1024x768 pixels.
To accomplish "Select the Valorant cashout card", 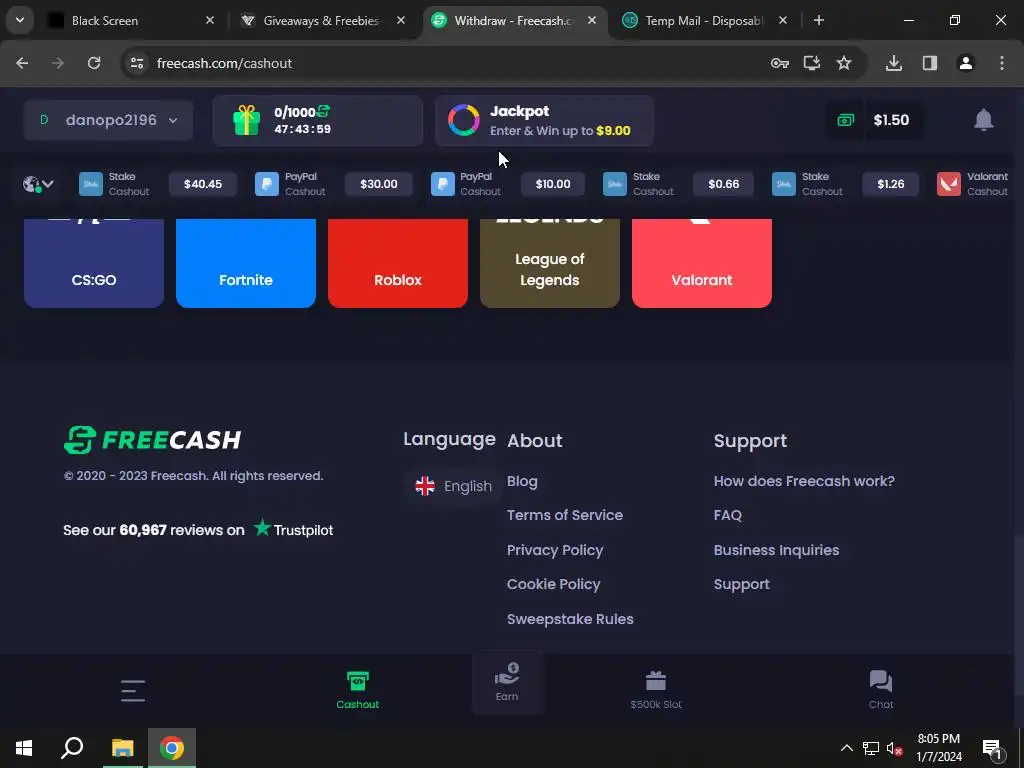I will tap(702, 263).
